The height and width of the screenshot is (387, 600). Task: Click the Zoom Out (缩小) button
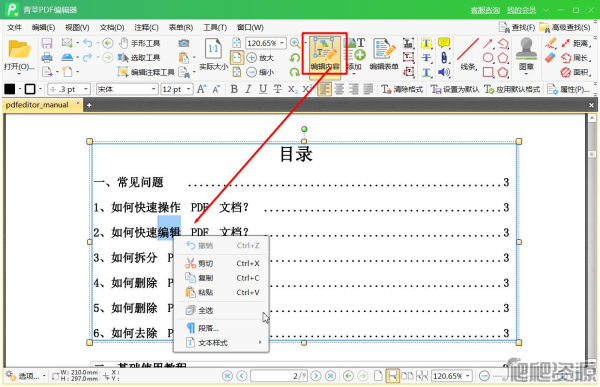(260, 72)
